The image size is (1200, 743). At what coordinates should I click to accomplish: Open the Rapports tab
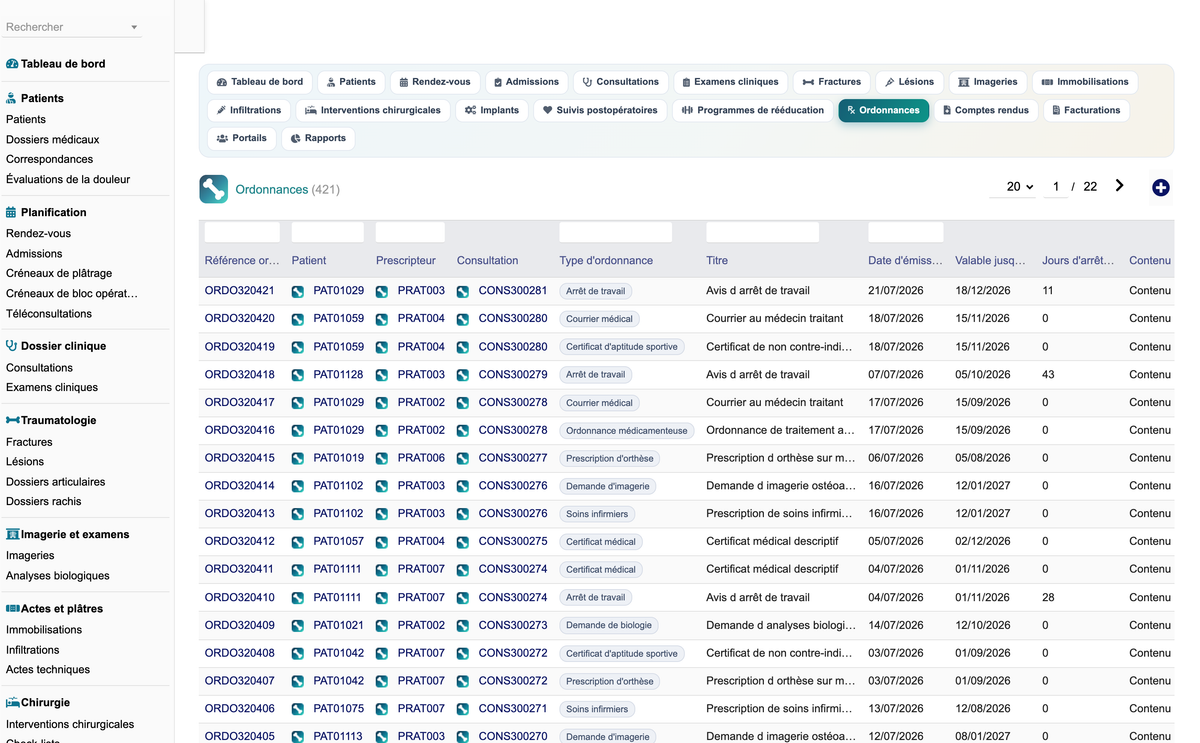(318, 138)
